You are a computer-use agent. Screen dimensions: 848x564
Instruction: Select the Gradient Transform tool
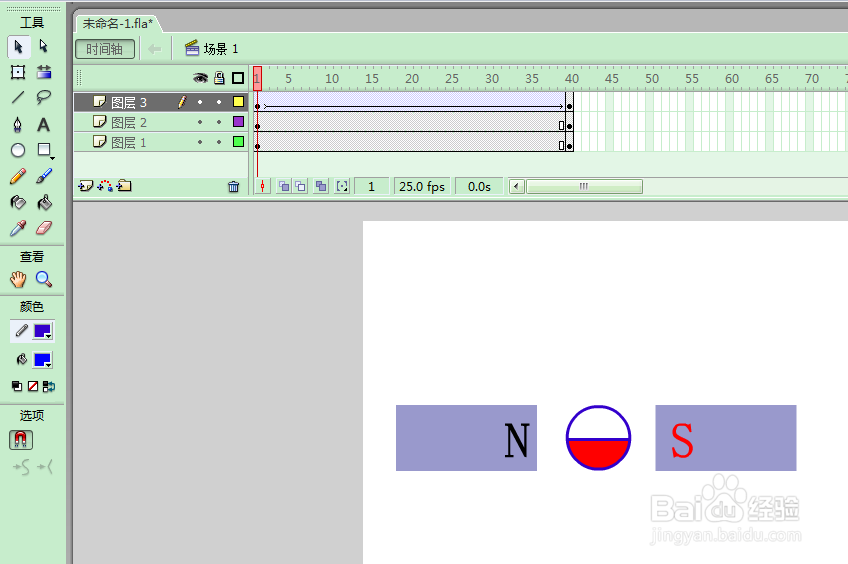click(x=44, y=72)
